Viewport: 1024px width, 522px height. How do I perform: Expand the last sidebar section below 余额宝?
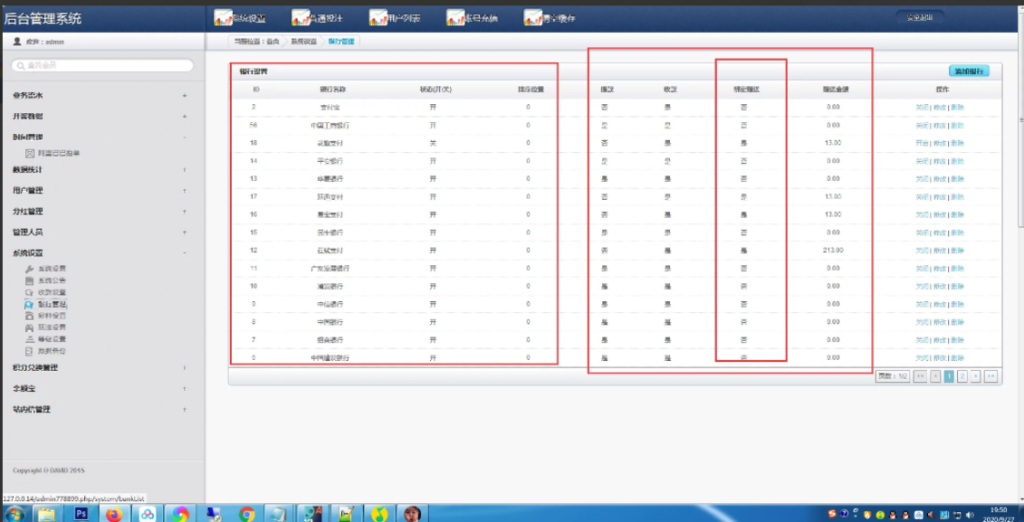(x=184, y=410)
